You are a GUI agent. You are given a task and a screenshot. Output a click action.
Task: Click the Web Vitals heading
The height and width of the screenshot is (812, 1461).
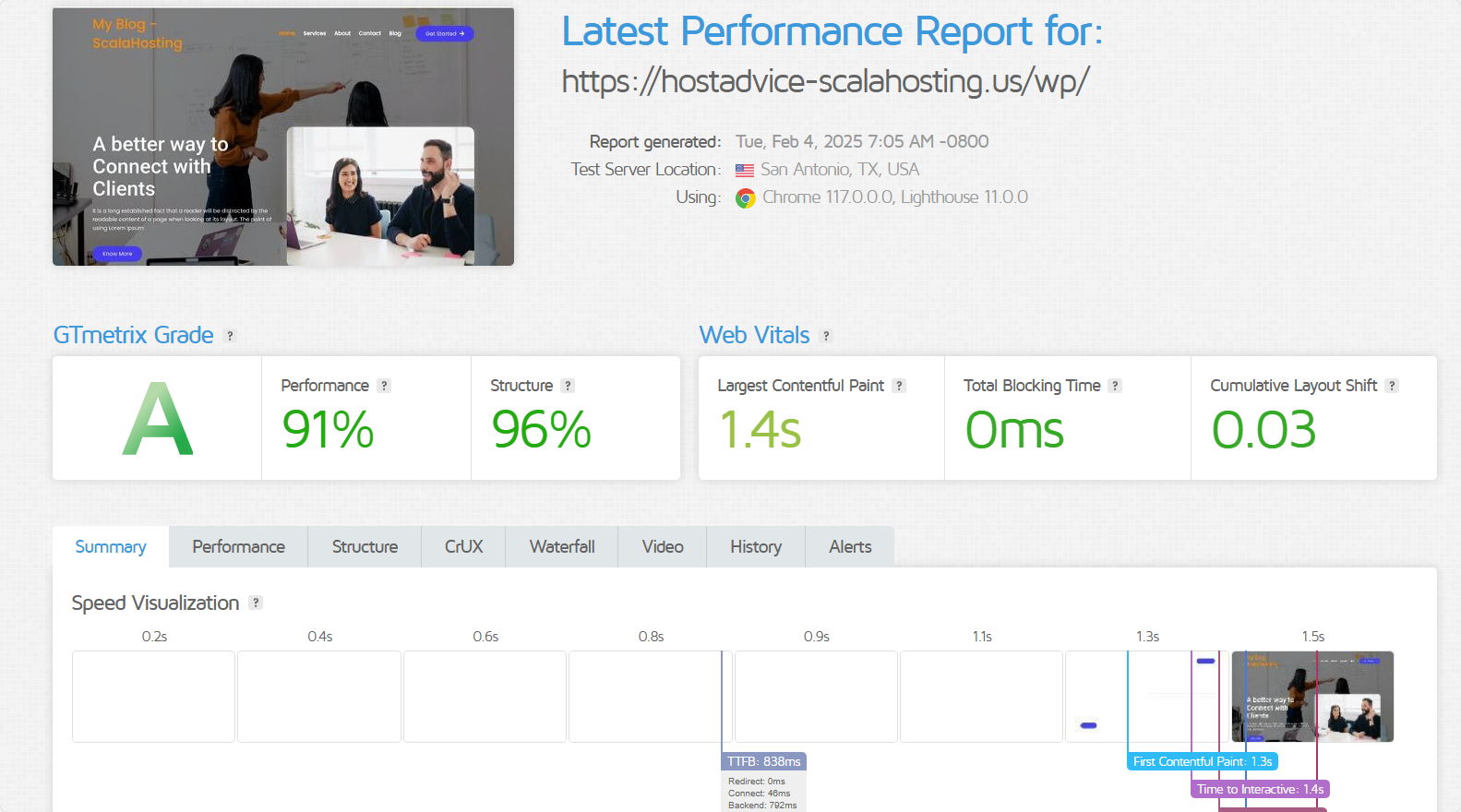pos(754,335)
